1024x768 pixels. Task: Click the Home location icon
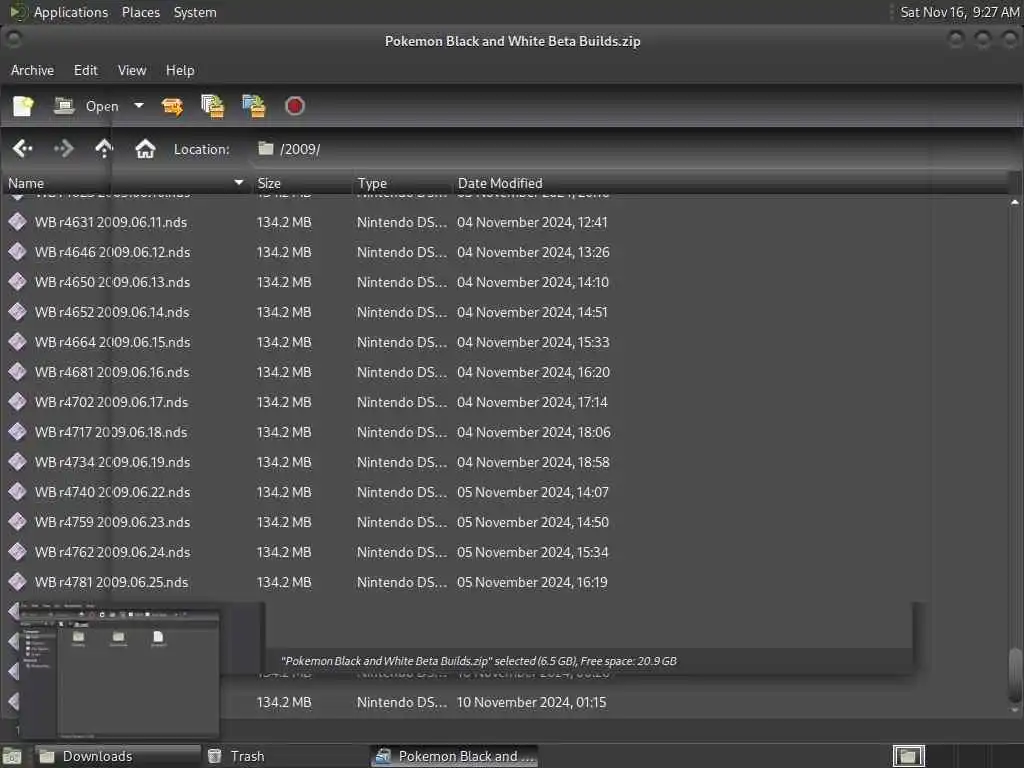145,149
